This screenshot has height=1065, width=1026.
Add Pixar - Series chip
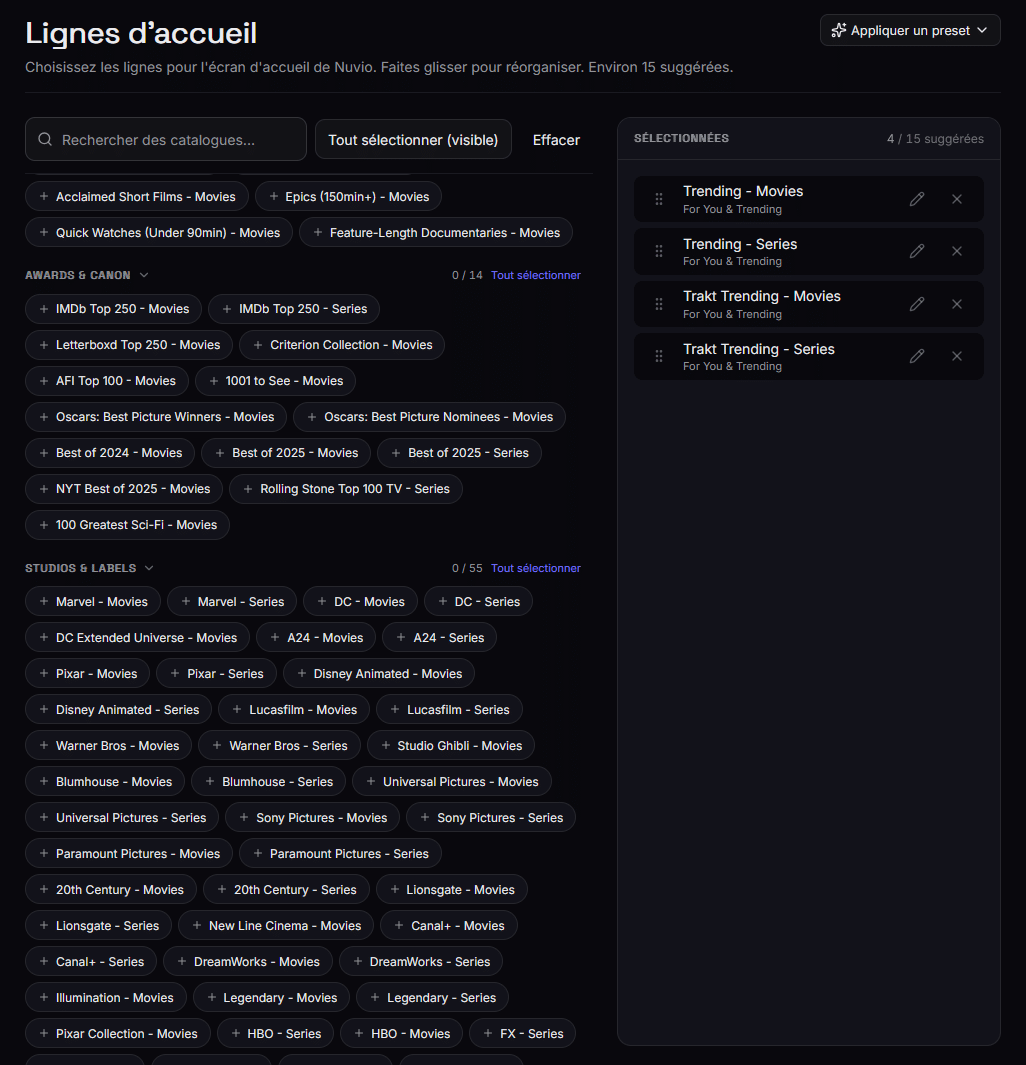pyautogui.click(x=217, y=674)
